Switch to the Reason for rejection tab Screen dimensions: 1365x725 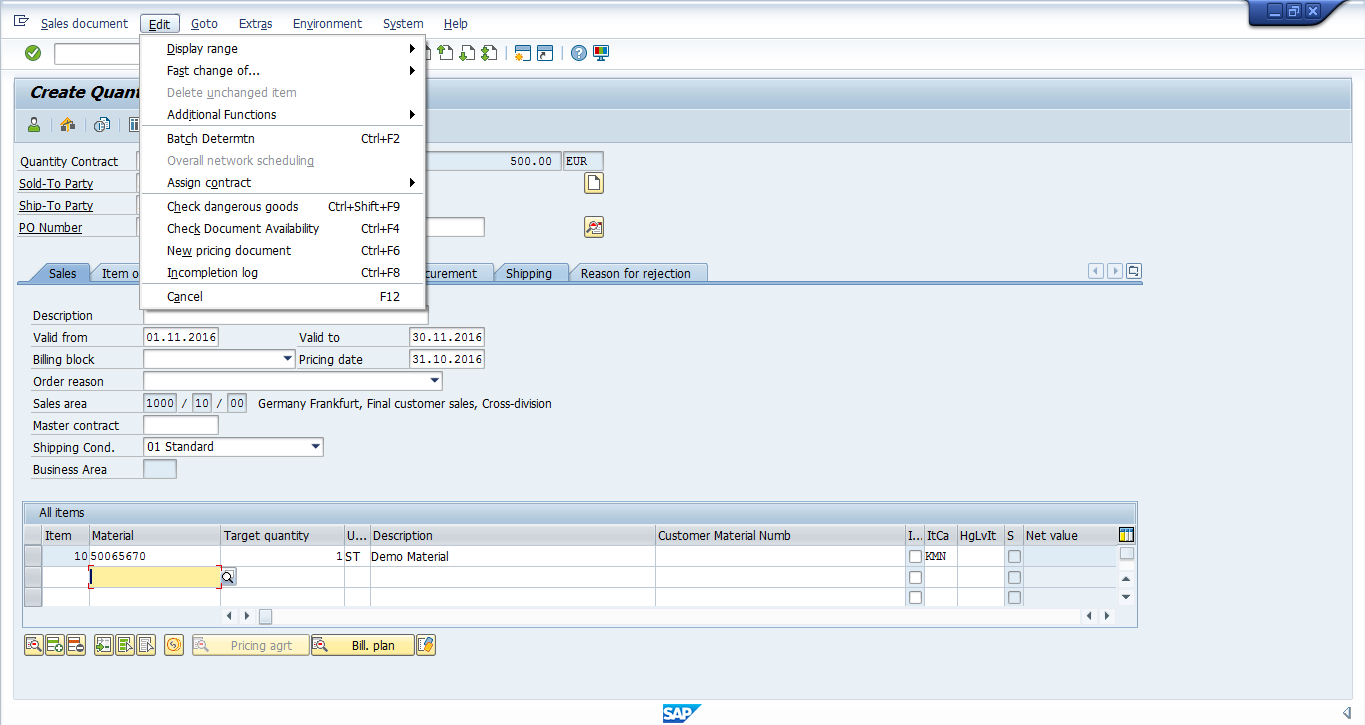point(636,273)
